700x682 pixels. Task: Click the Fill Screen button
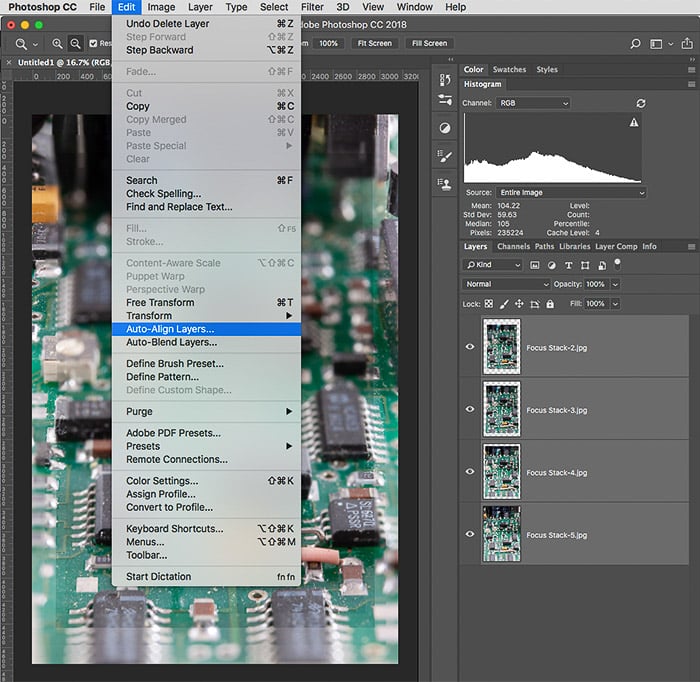tap(429, 43)
